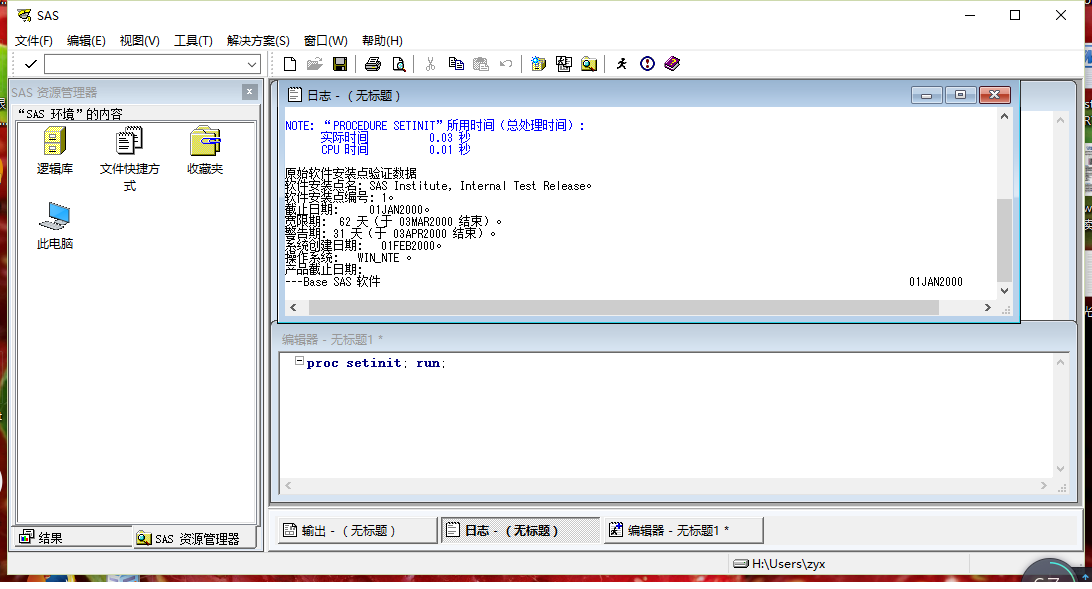Open the 文件快捷方式 icon

click(130, 159)
